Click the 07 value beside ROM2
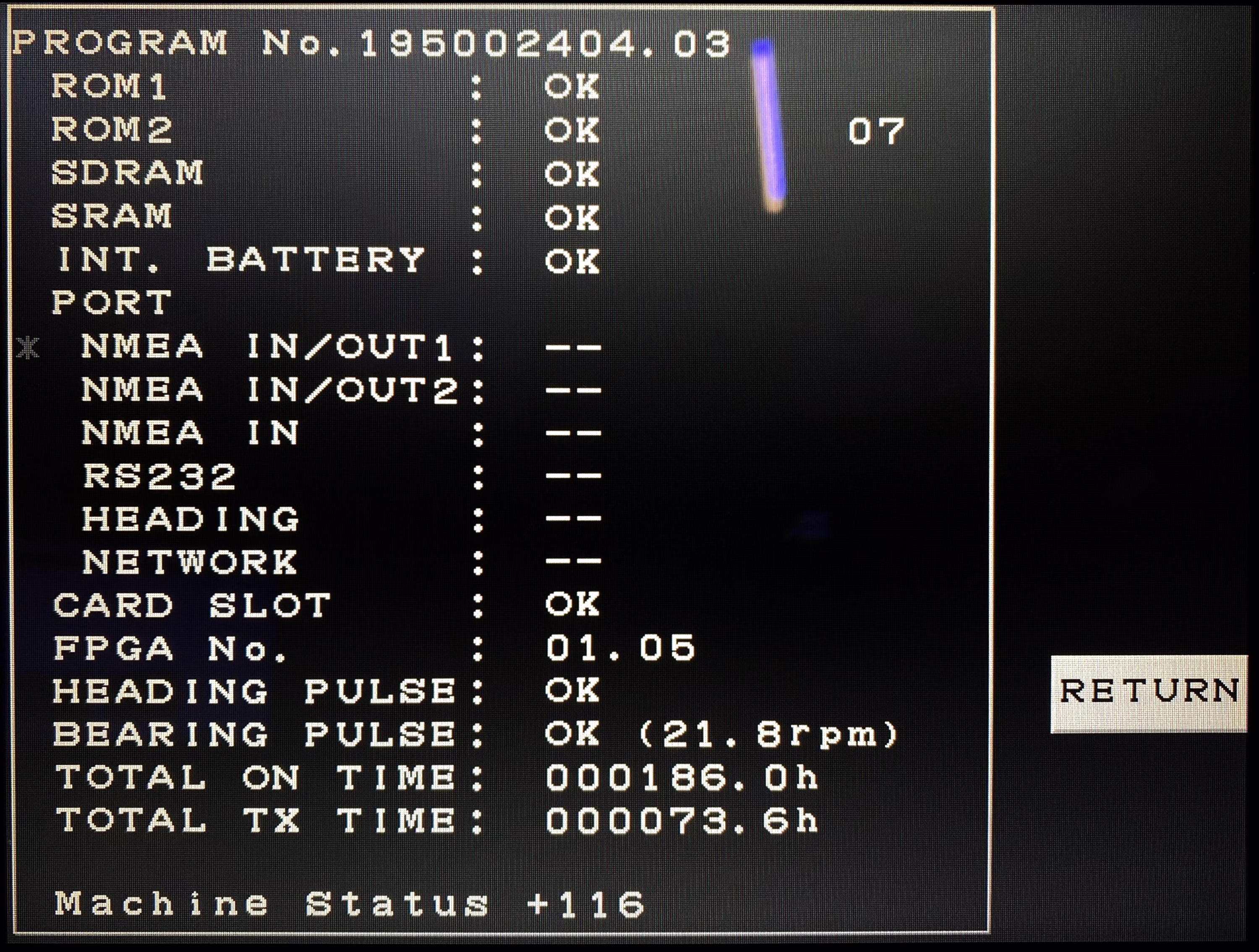Image resolution: width=1259 pixels, height=952 pixels. 875,131
